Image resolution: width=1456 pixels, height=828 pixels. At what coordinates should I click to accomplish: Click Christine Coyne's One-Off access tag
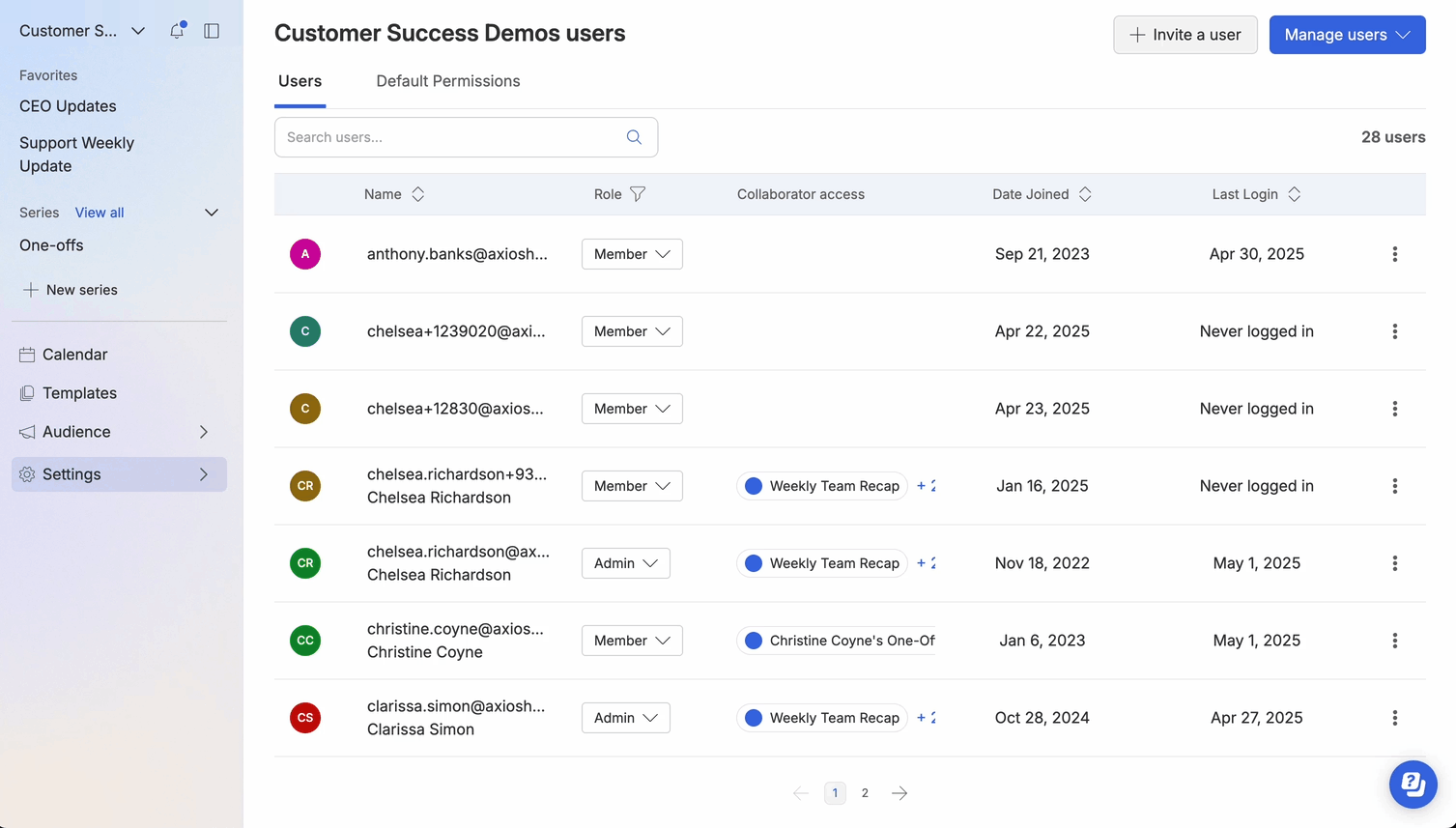point(837,641)
